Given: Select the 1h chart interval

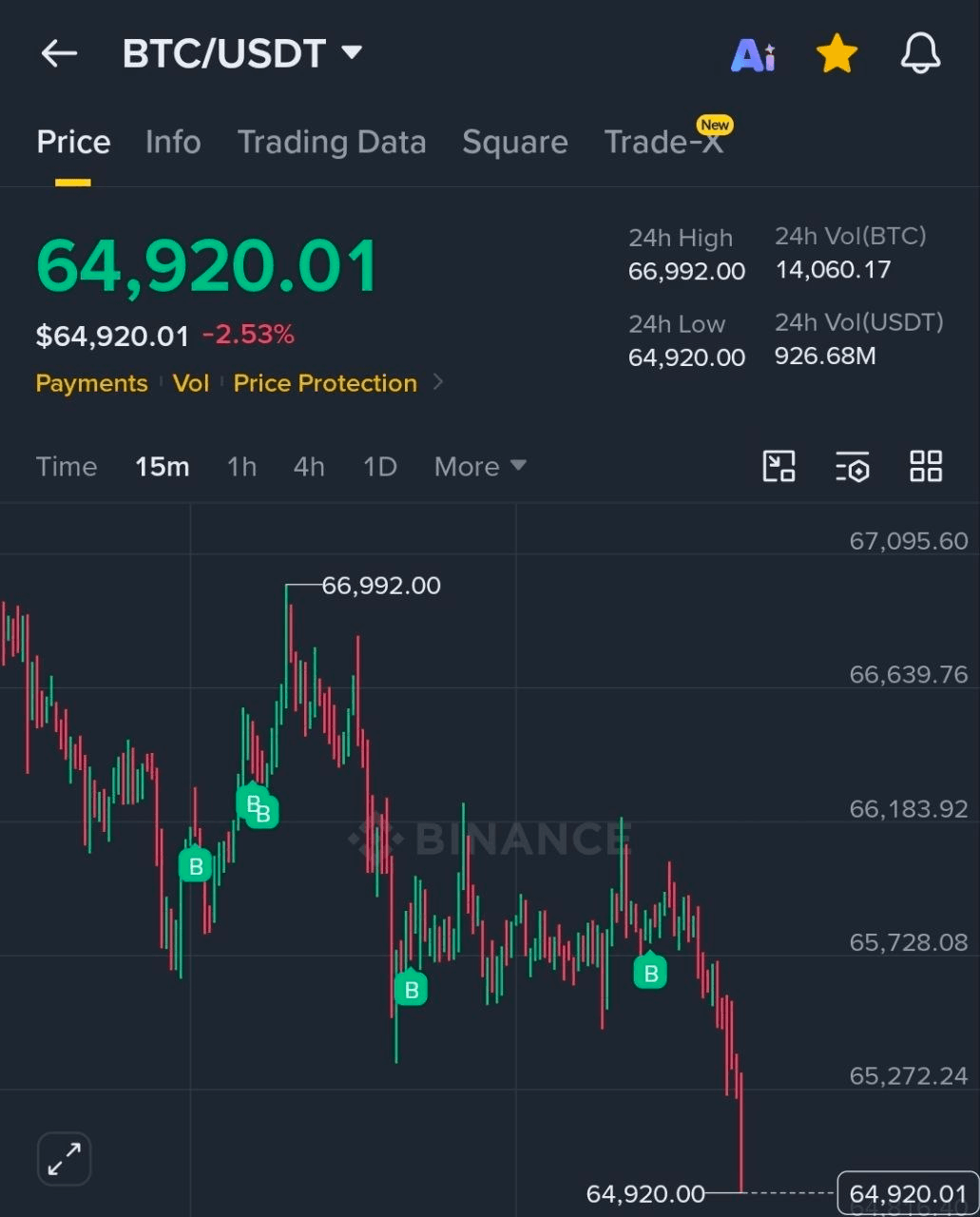Looking at the screenshot, I should (242, 467).
